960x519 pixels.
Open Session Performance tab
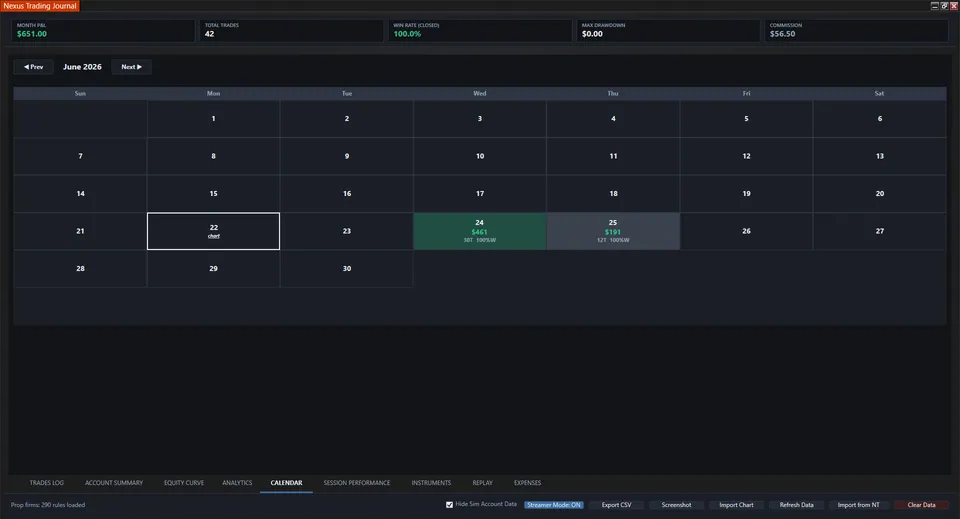coord(357,483)
